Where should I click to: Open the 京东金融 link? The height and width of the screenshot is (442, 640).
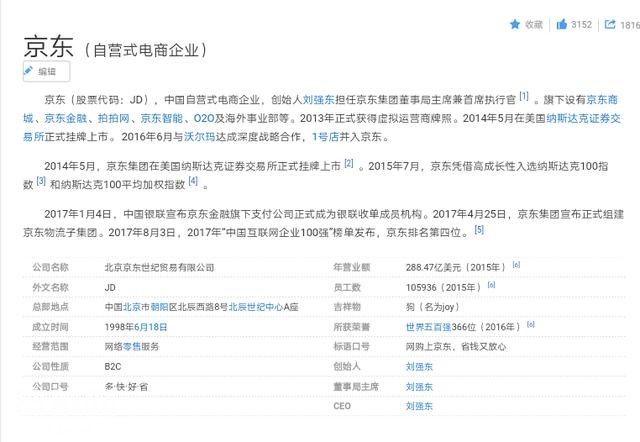[x=66, y=118]
